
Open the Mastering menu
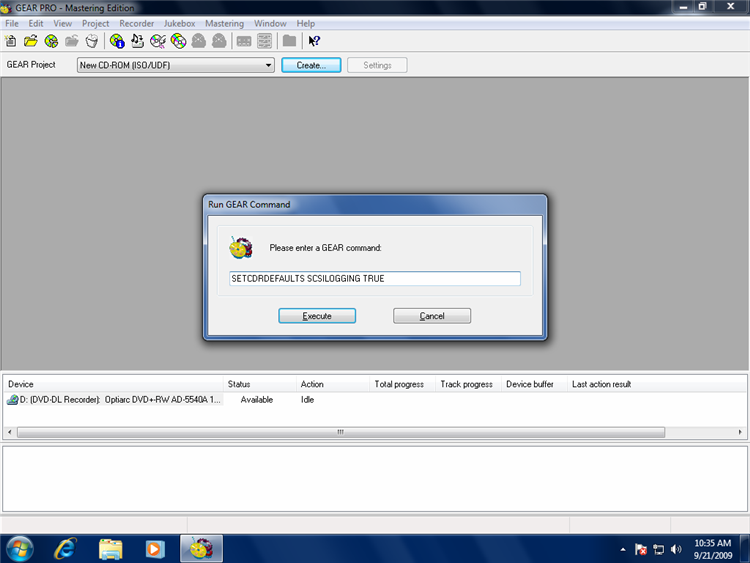point(224,23)
